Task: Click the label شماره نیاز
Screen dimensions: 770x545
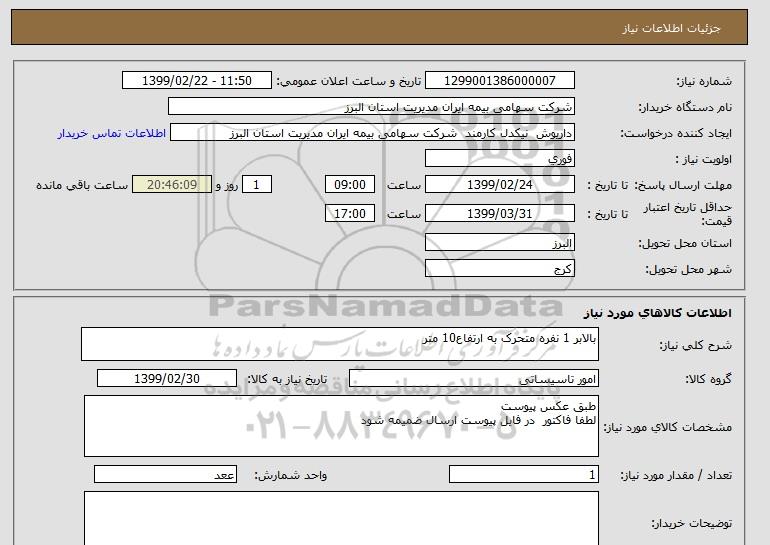Action: pos(704,81)
